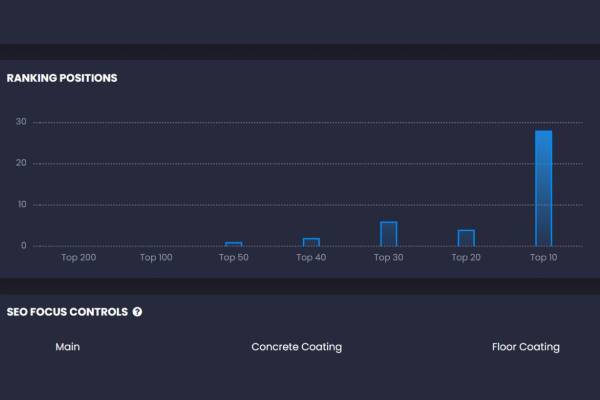Click the Top 10 bar in chart
This screenshot has width=600, height=400.
pyautogui.click(x=543, y=188)
